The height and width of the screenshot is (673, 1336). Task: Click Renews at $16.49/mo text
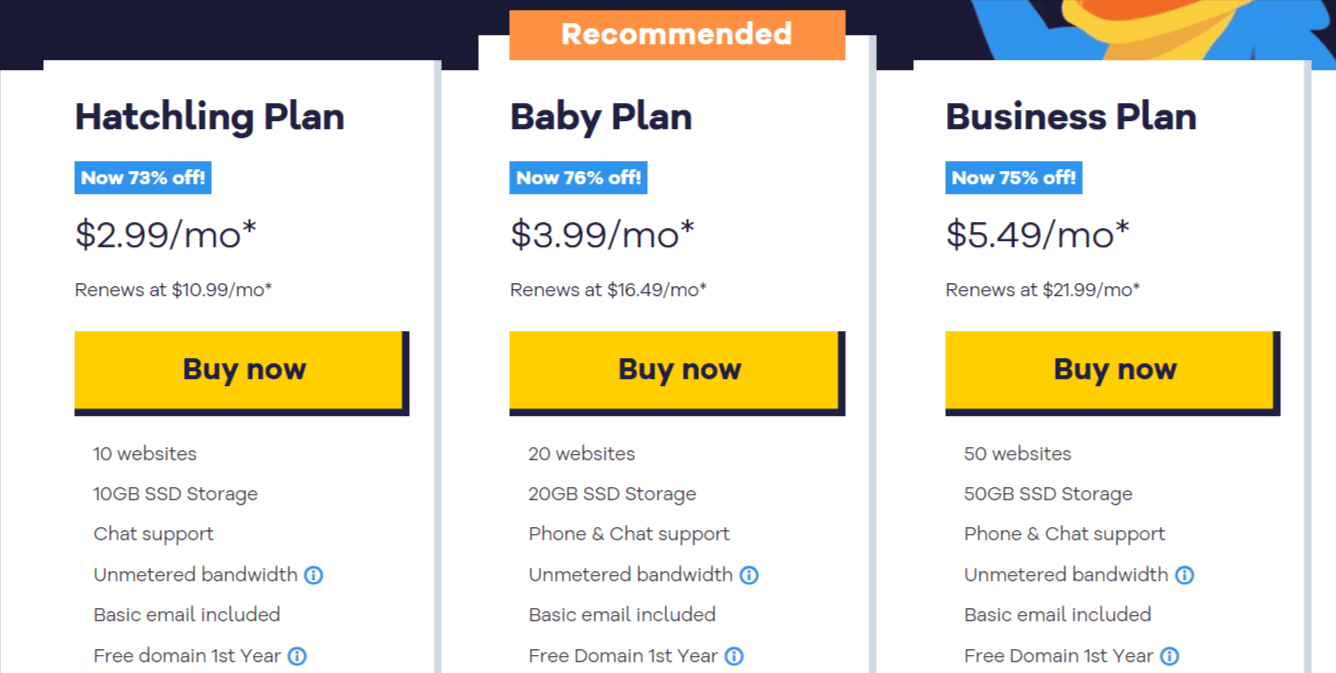pos(608,290)
